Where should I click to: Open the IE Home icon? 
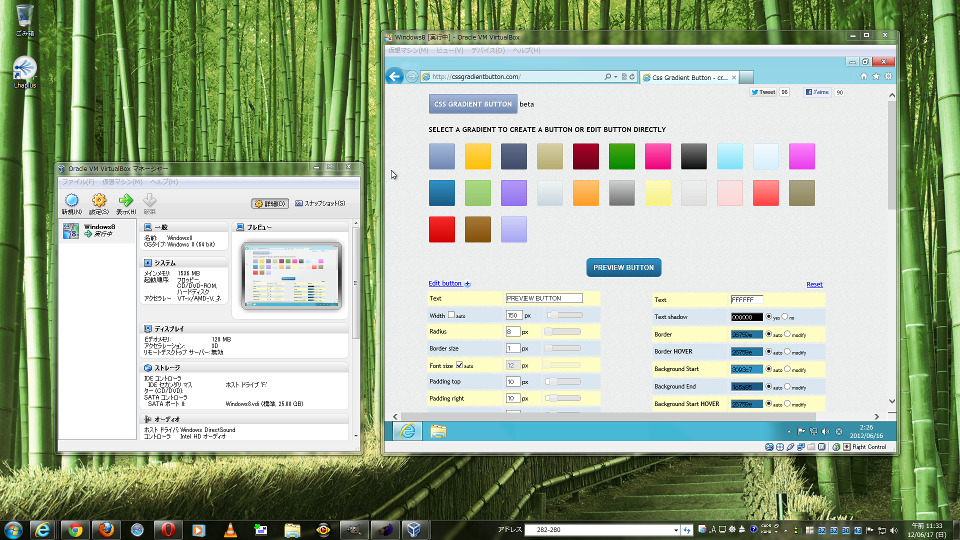click(x=864, y=77)
